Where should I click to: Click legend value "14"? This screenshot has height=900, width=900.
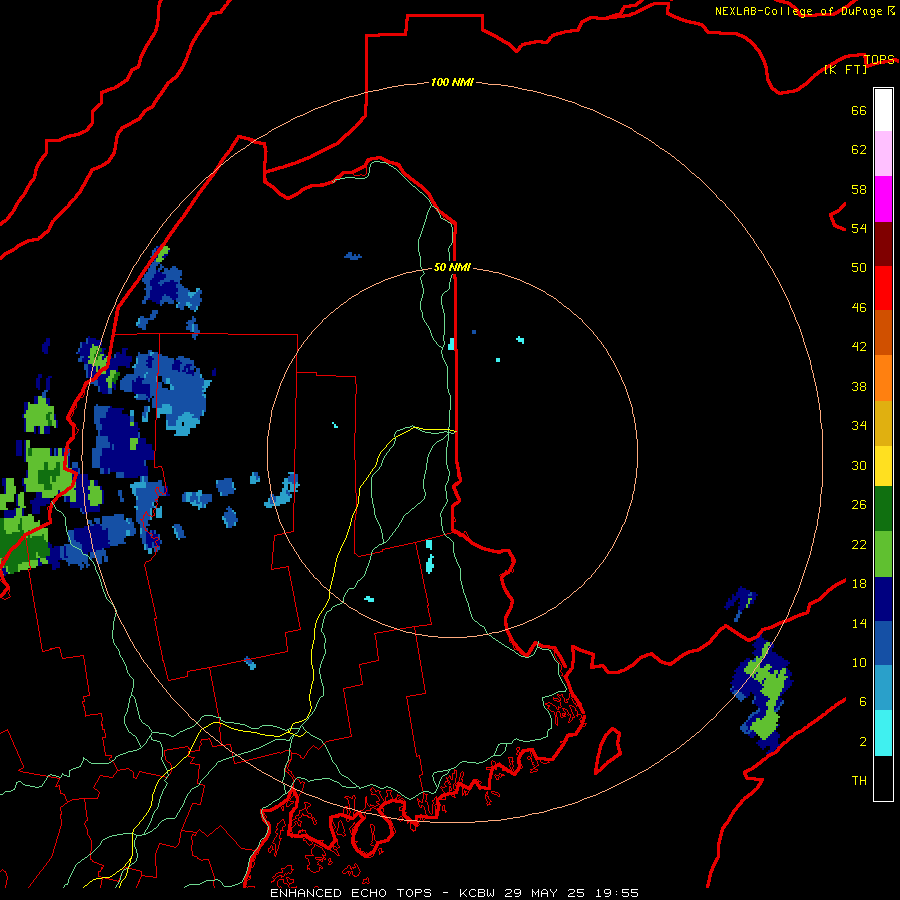(859, 623)
